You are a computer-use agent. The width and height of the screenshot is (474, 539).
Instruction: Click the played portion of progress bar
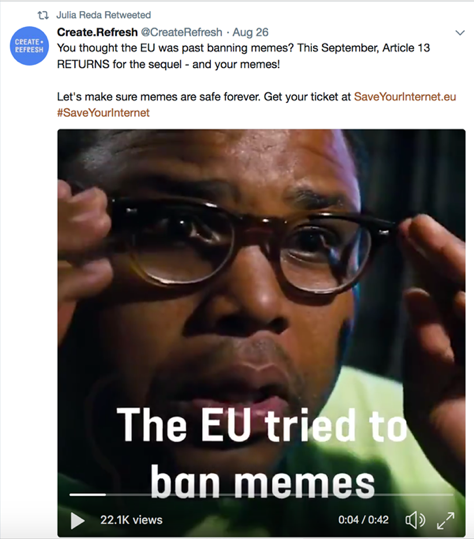pos(88,495)
